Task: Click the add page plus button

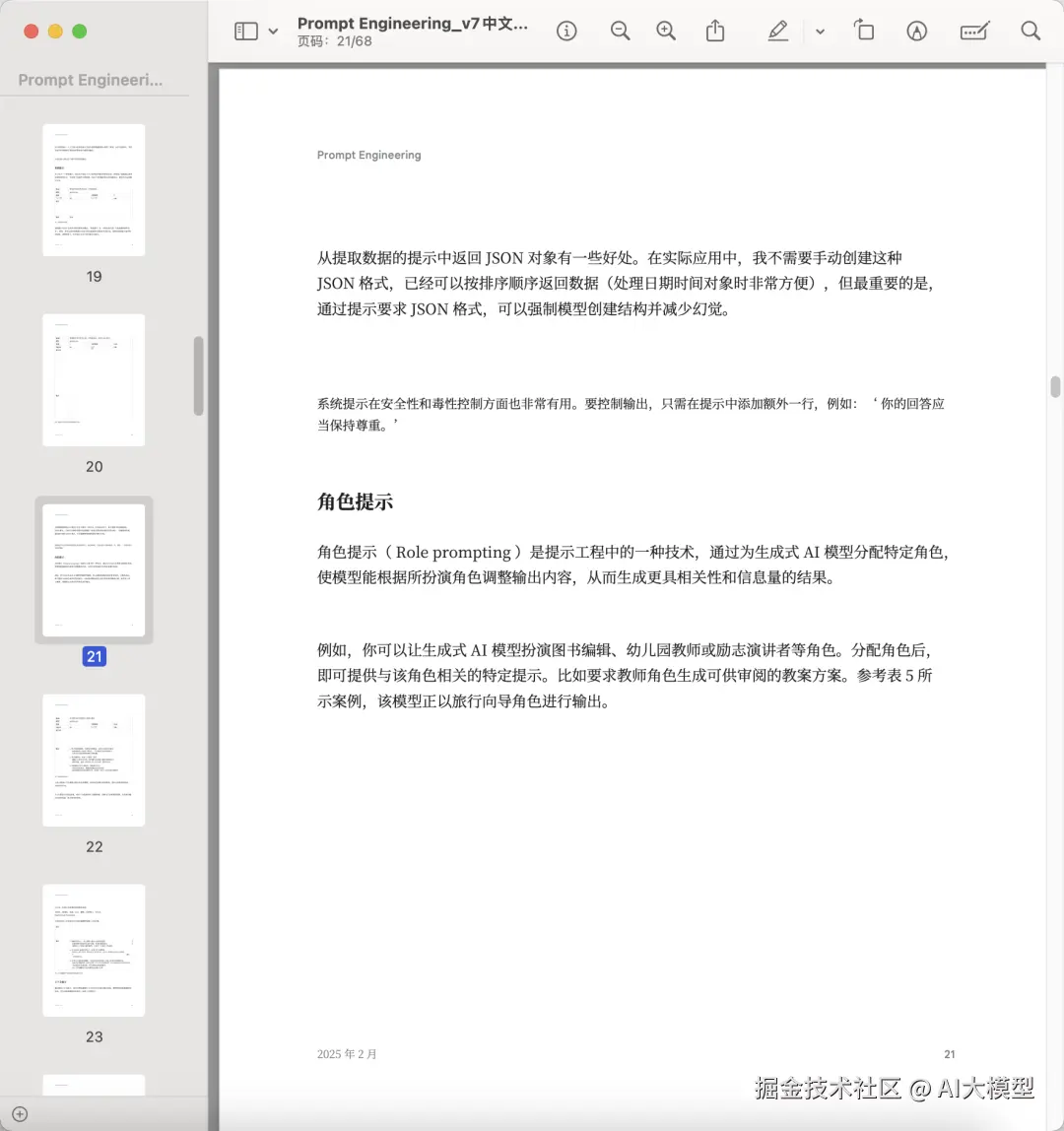Action: pos(20,1114)
